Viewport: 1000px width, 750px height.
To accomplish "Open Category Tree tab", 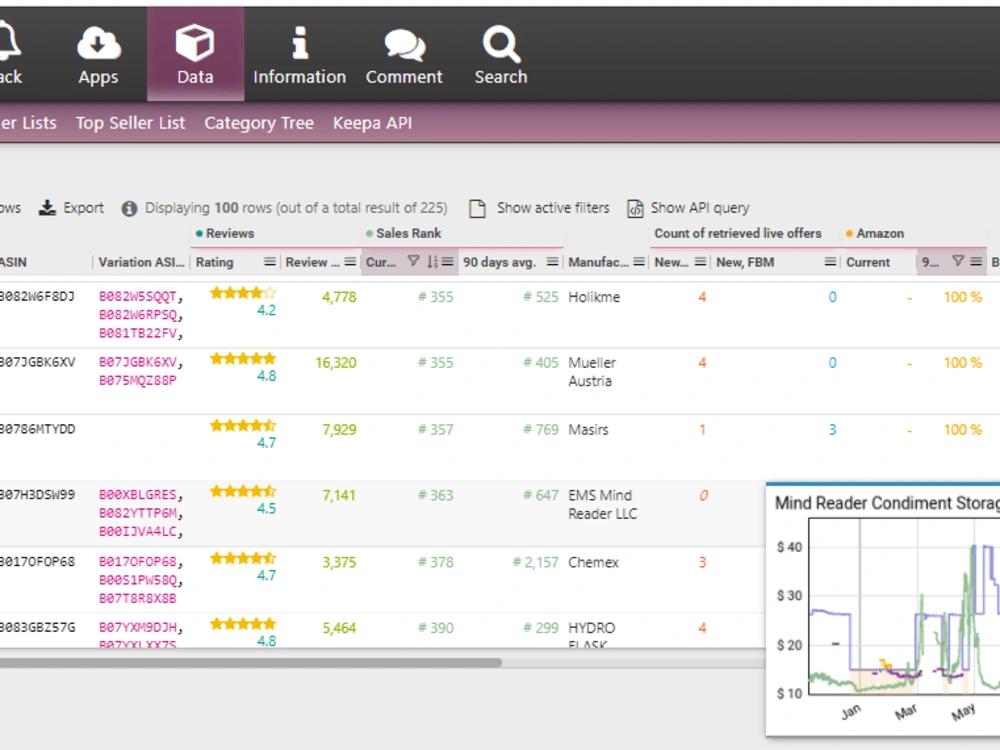I will [259, 122].
